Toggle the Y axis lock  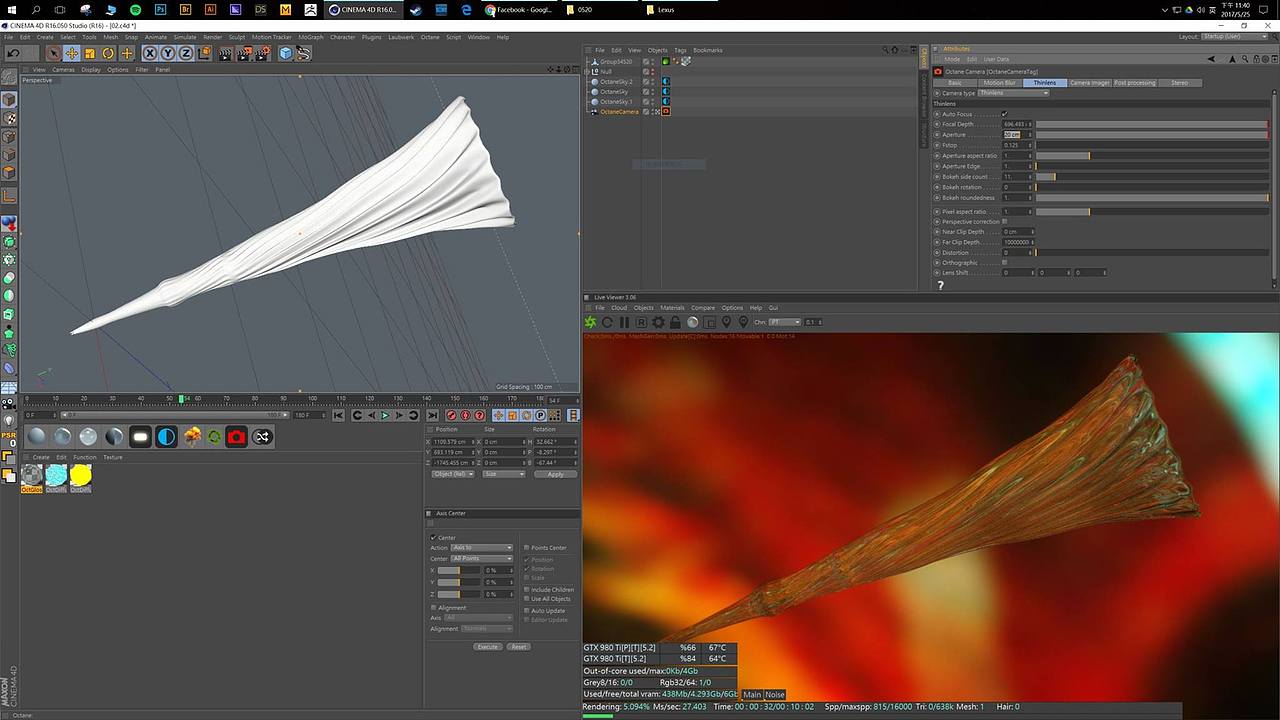(168, 53)
